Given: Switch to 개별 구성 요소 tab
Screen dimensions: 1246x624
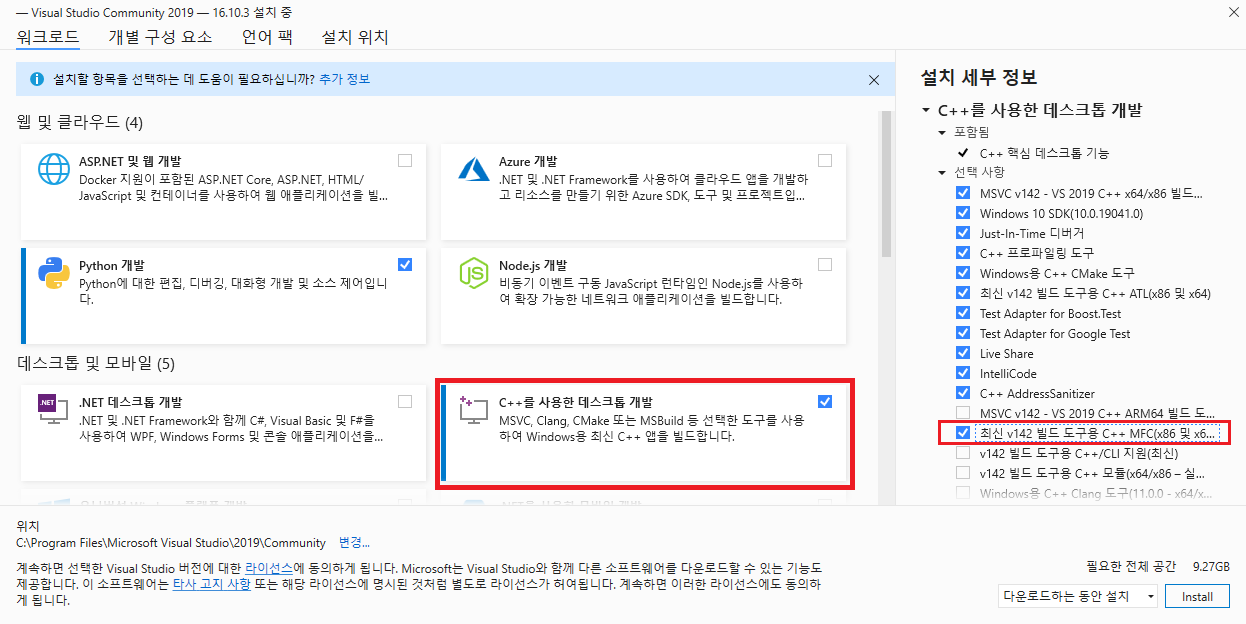Looking at the screenshot, I should point(160,37).
